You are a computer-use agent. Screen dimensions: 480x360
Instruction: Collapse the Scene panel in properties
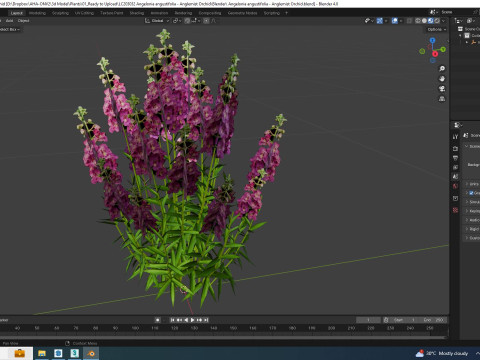coord(466,146)
